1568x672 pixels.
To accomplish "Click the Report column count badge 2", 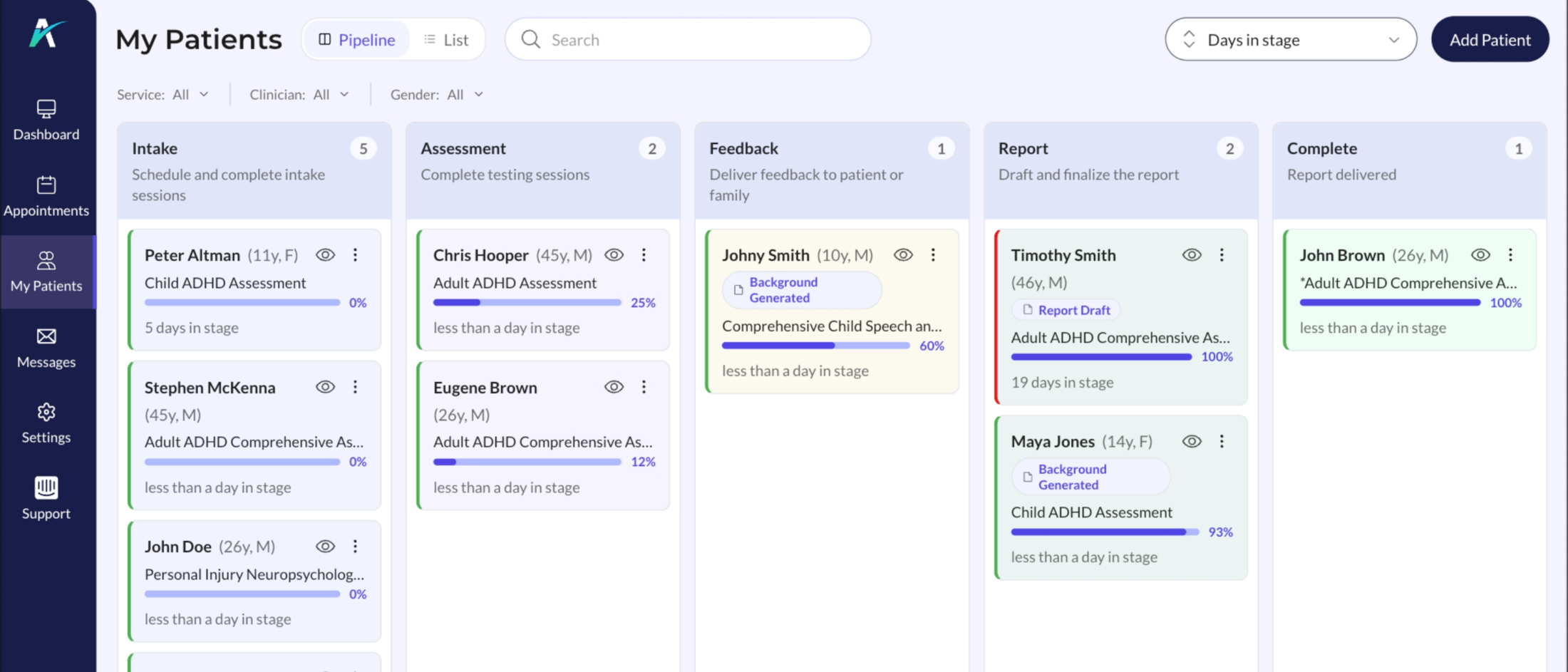I will [x=1229, y=148].
